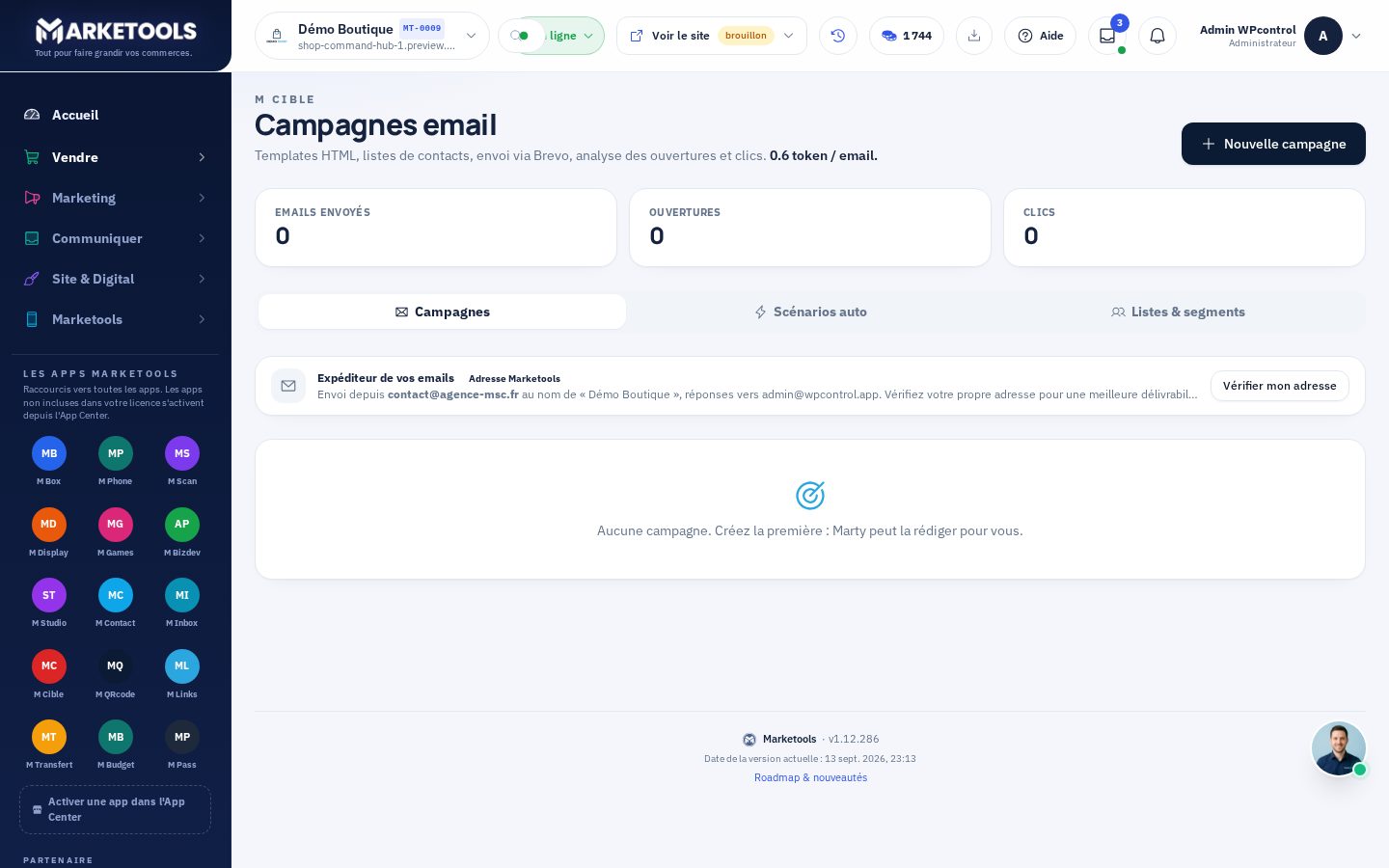Expand the 'ligne' status dropdown chevron
1389x868 pixels.
pos(588,36)
